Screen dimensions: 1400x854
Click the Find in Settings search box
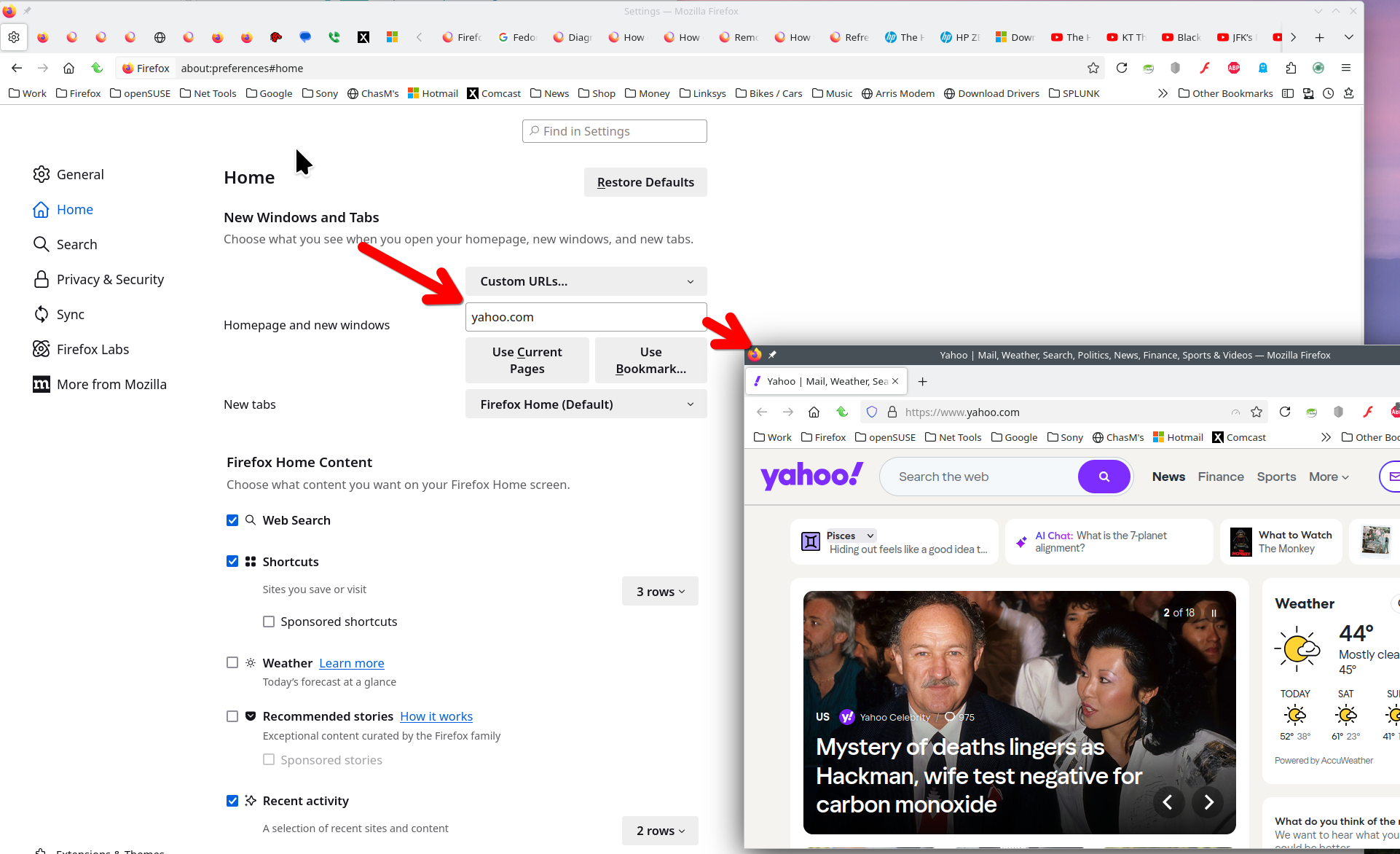click(615, 131)
